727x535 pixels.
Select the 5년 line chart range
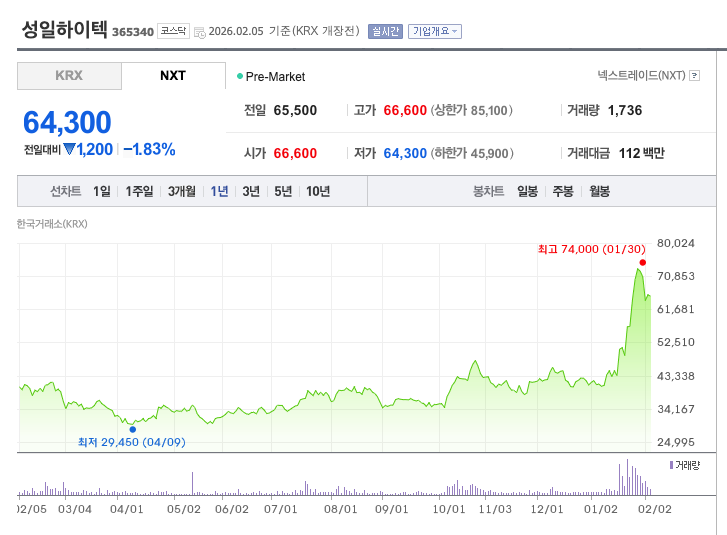click(x=283, y=191)
